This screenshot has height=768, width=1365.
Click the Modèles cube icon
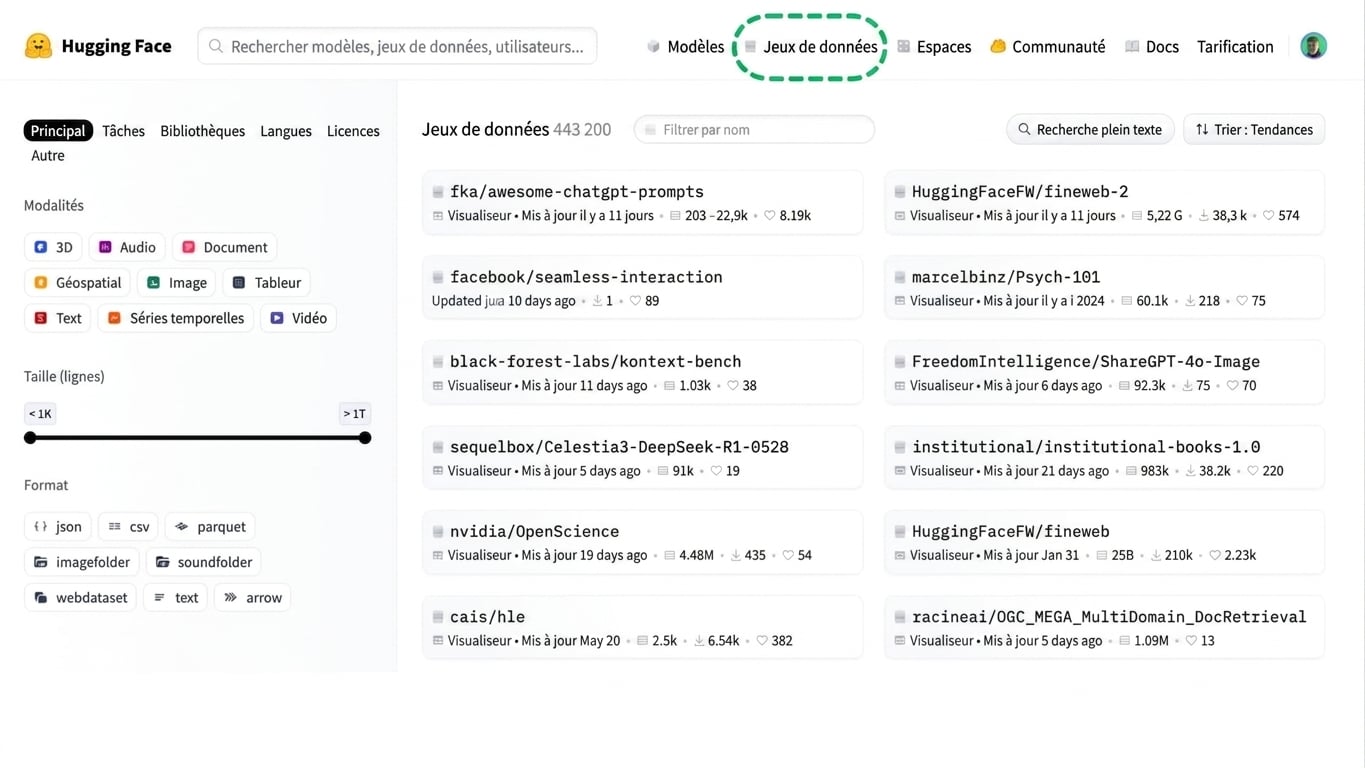tap(654, 46)
